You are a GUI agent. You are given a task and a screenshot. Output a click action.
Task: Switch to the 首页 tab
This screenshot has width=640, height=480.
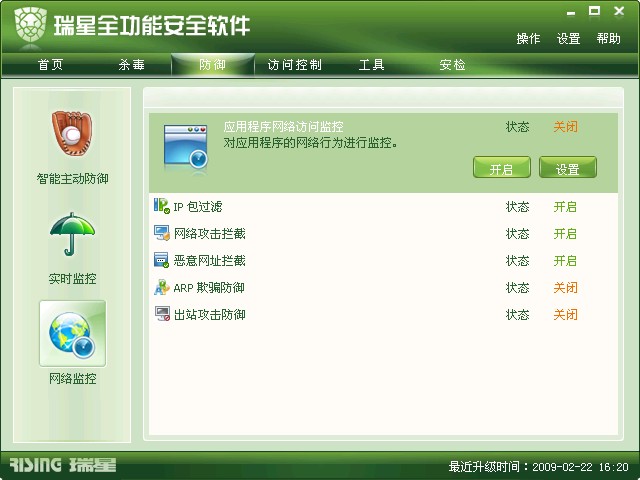(x=50, y=64)
